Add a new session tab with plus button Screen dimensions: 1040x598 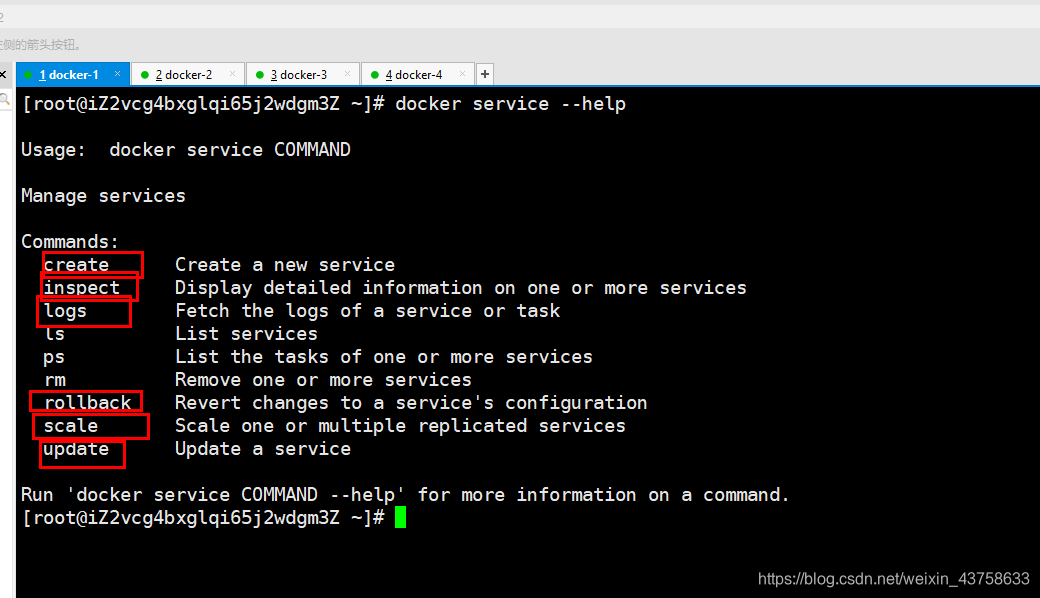tap(485, 74)
